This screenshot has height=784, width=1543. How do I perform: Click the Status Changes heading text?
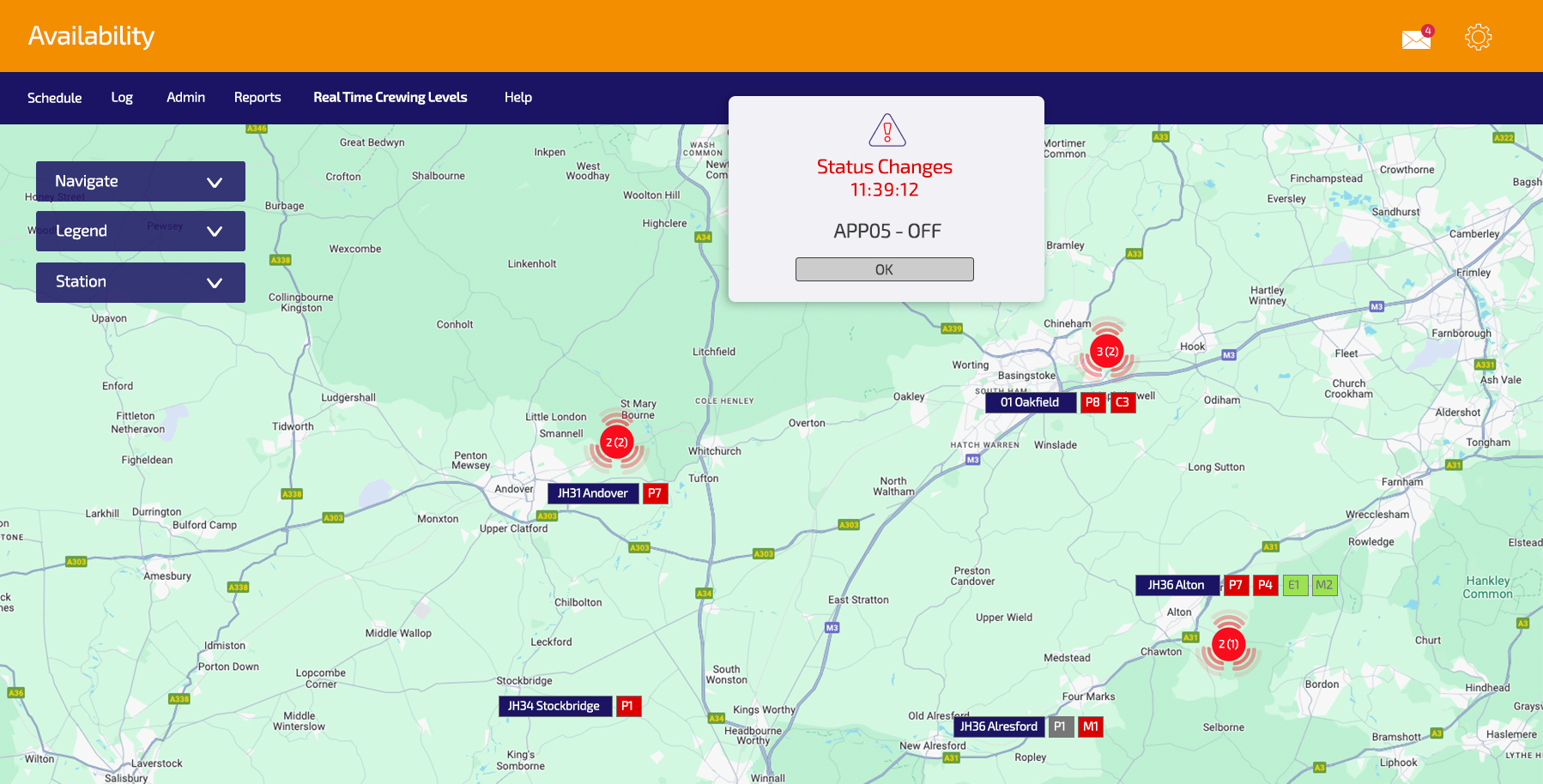point(885,166)
